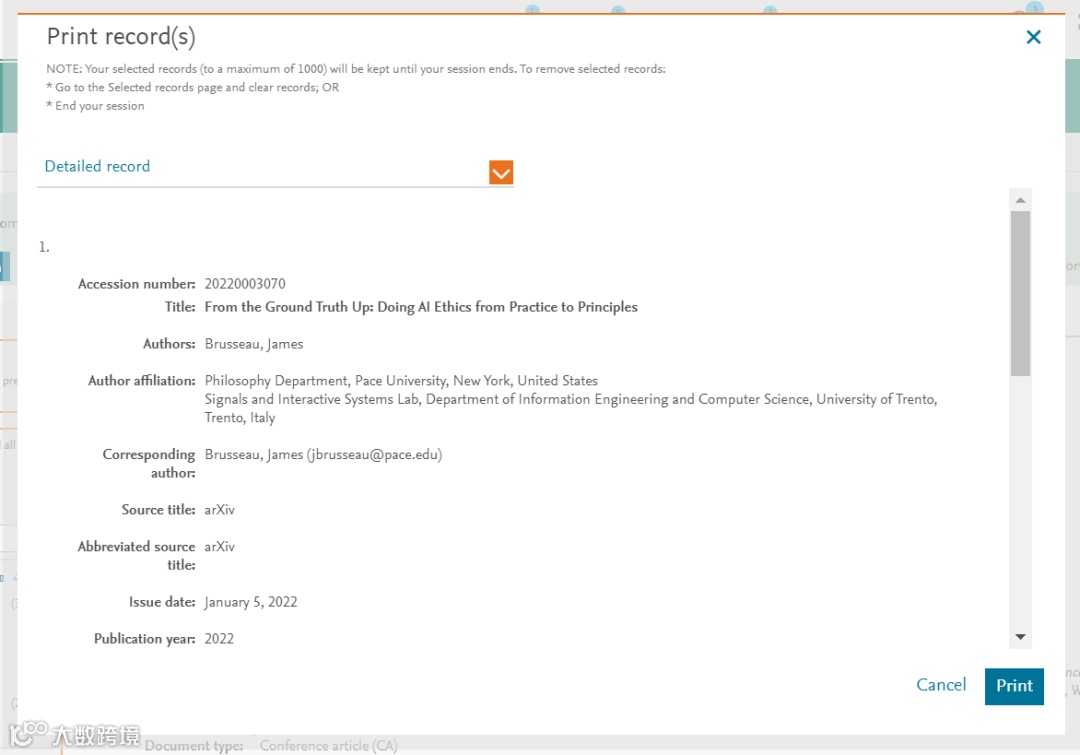Screen dimensions: 1080x755
Task: Click the NOTE about selected records
Action: click(x=355, y=69)
